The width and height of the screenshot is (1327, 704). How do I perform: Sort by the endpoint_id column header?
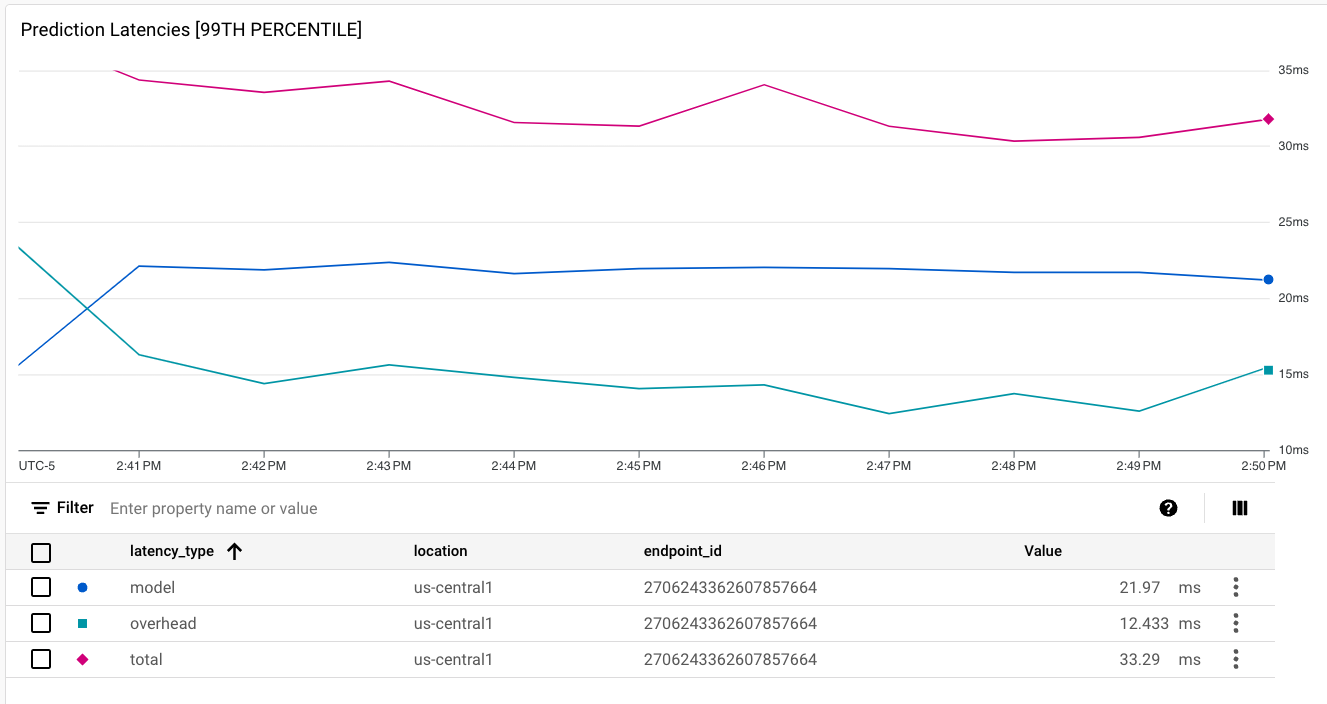(682, 551)
